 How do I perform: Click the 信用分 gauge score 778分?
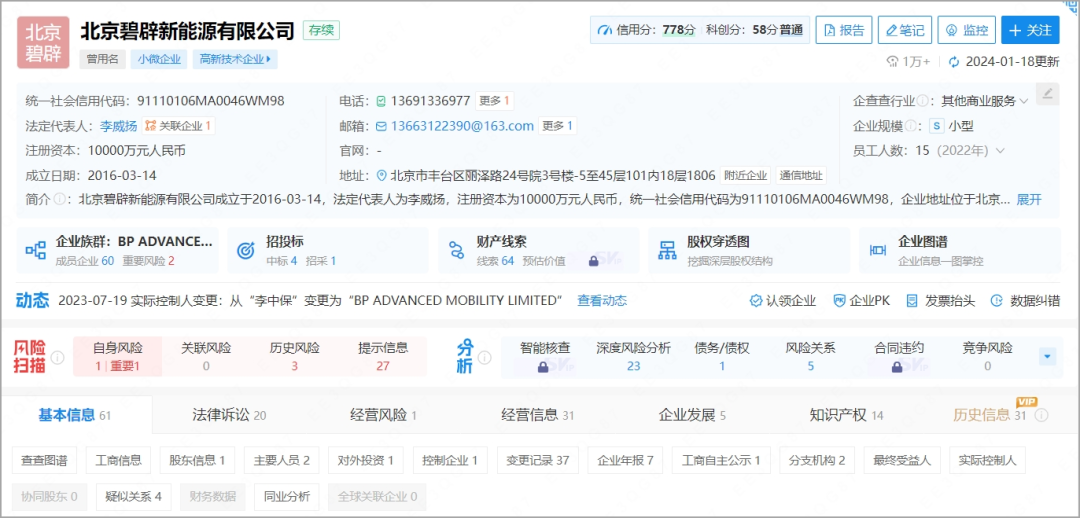click(x=647, y=30)
